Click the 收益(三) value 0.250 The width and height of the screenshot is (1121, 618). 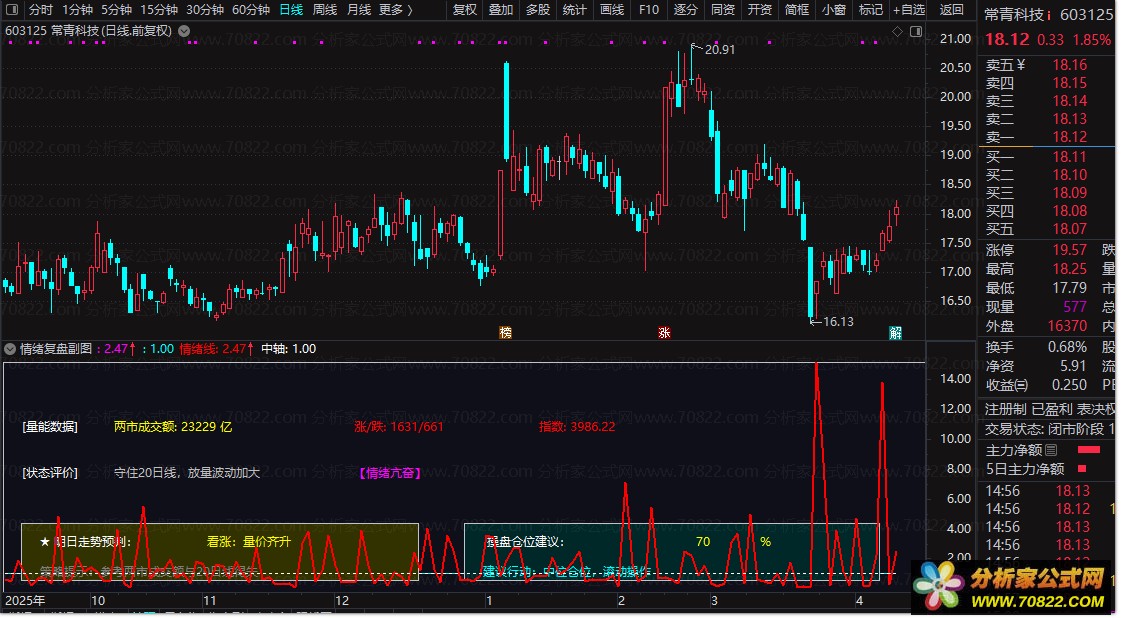[1070, 385]
